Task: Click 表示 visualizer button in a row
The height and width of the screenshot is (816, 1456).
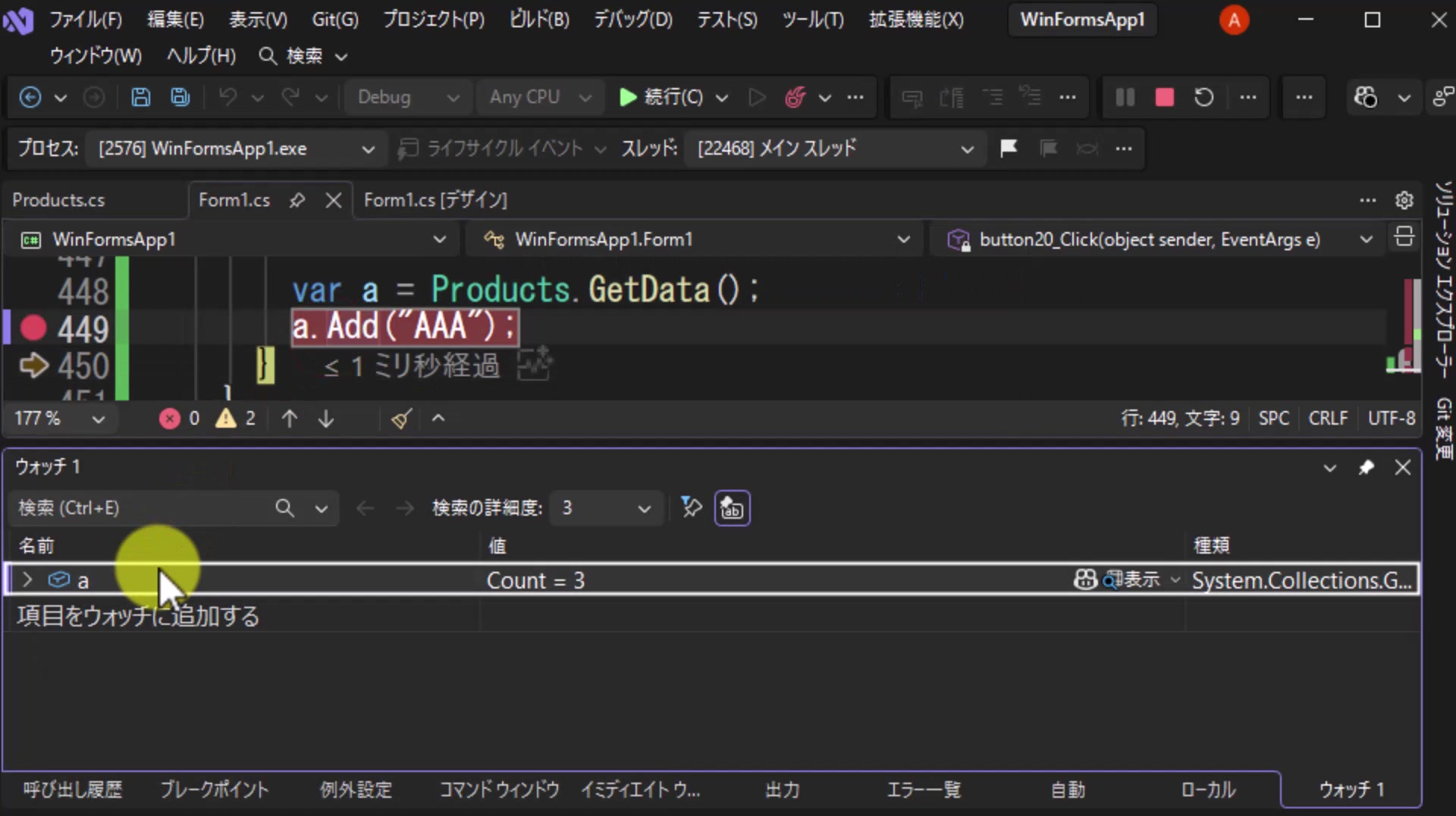Action: tap(1131, 580)
